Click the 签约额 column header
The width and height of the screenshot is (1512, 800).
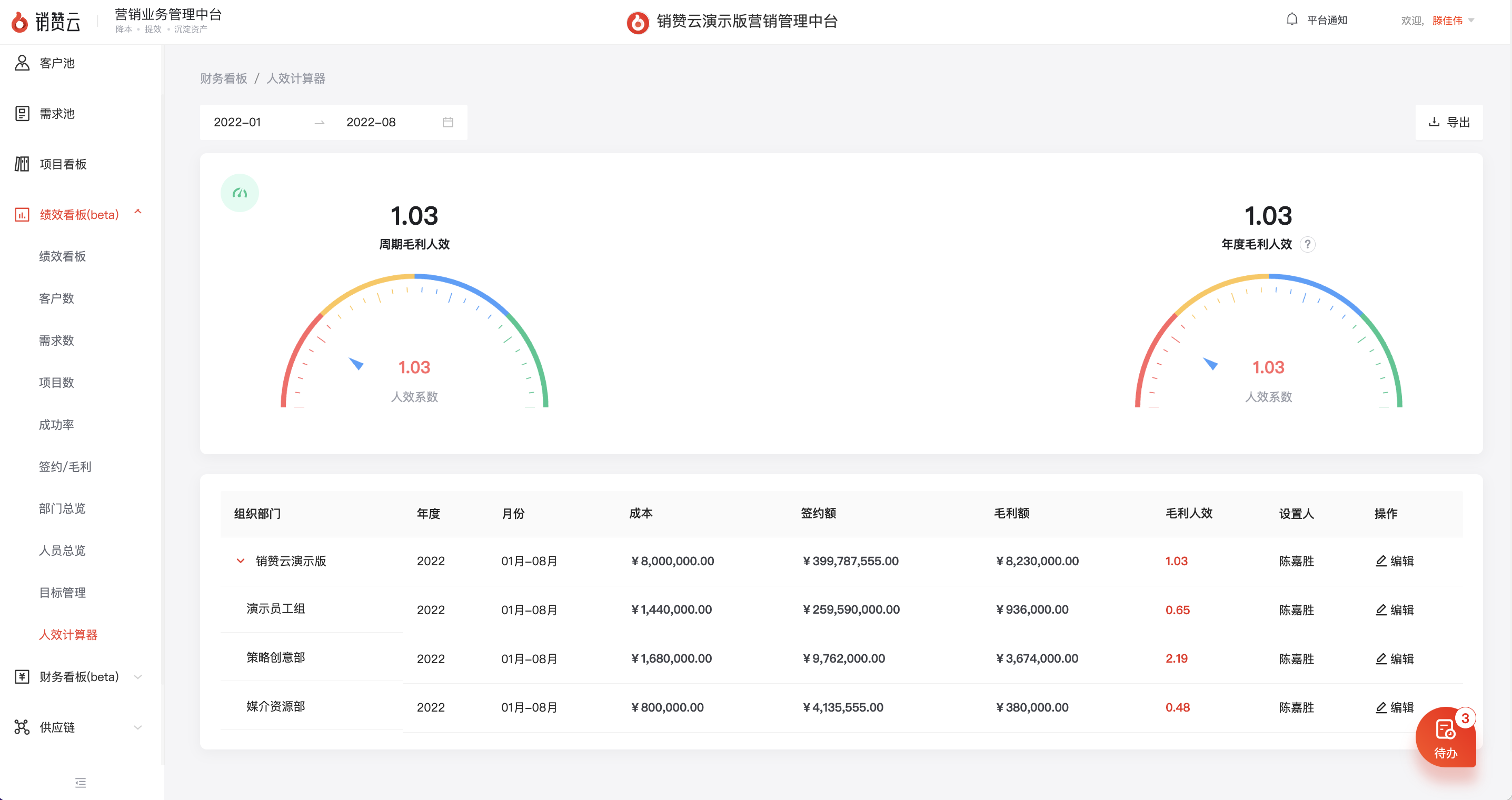click(x=818, y=513)
